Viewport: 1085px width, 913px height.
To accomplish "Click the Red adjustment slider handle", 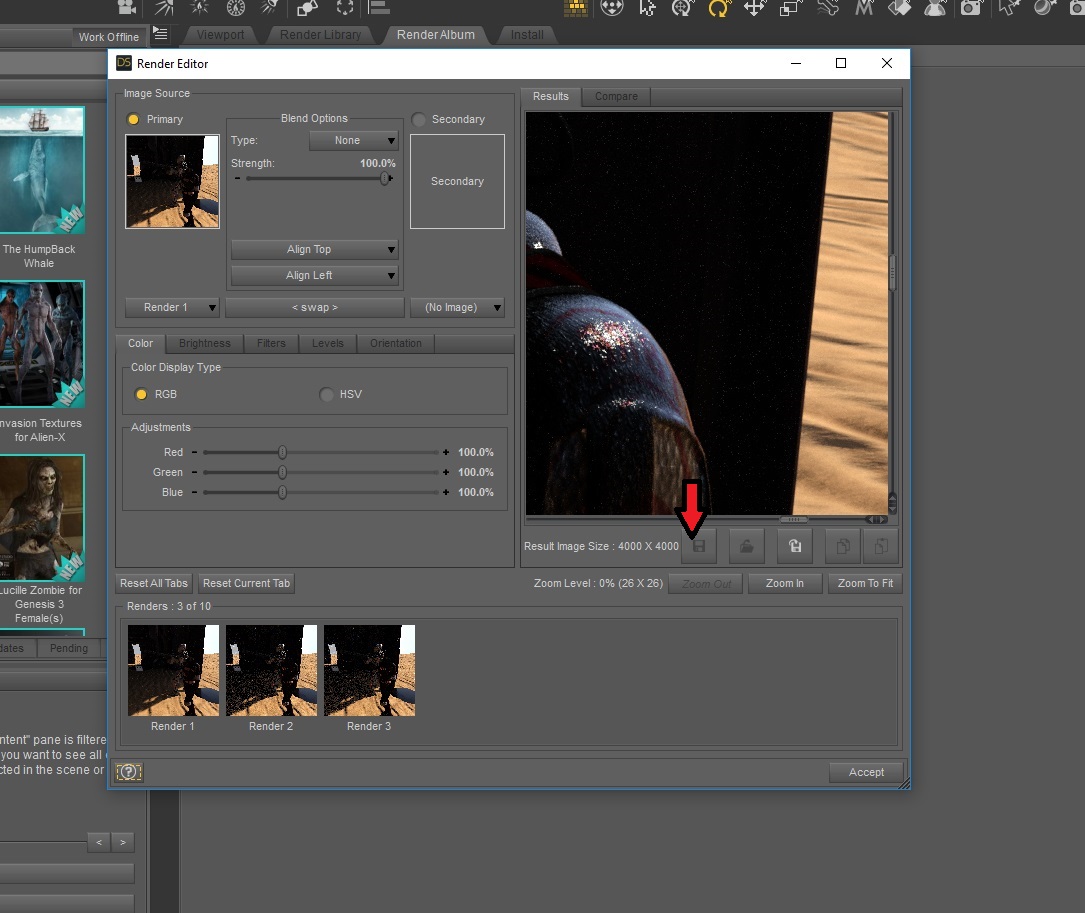I will 283,452.
